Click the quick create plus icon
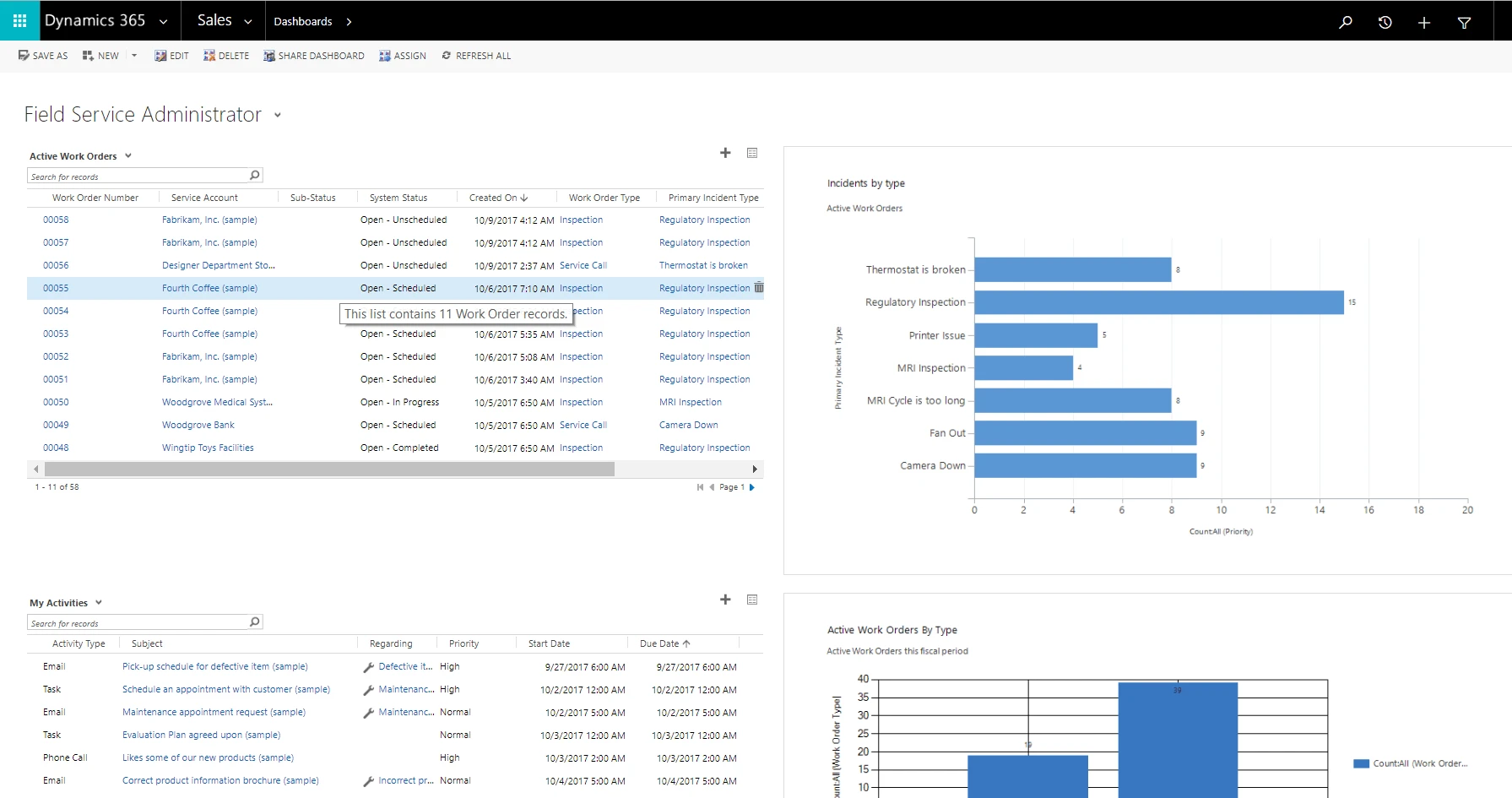The height and width of the screenshot is (798, 1512). point(1424,23)
